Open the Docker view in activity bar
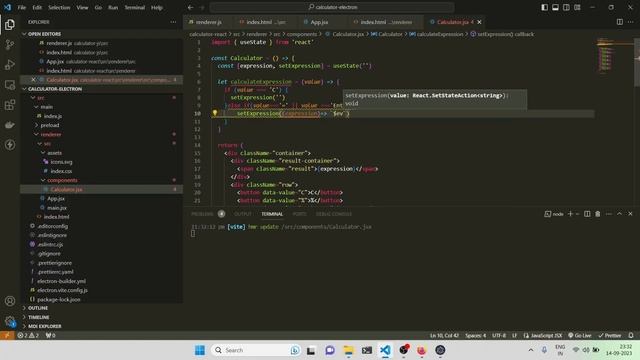Image resolution: width=640 pixels, height=360 pixels. 10,125
